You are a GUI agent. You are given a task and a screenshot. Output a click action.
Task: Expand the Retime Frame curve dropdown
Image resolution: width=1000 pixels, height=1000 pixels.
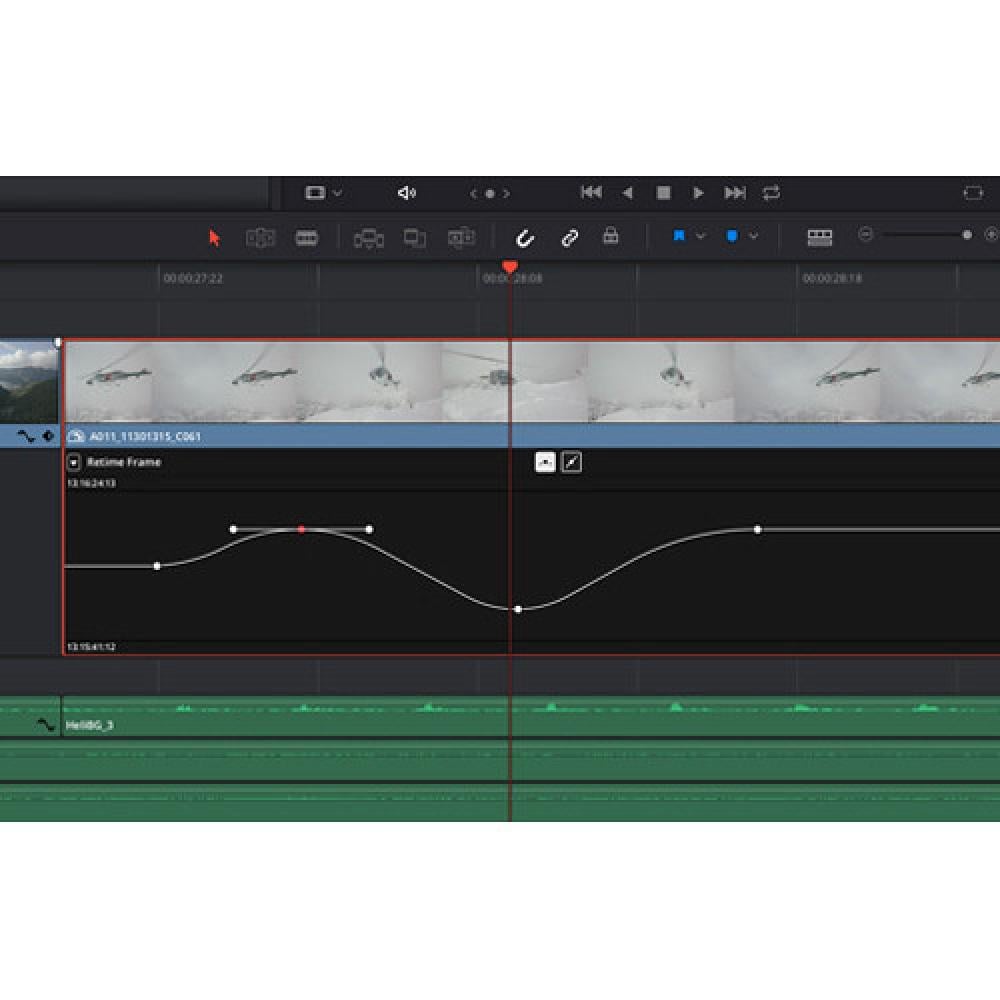point(74,462)
